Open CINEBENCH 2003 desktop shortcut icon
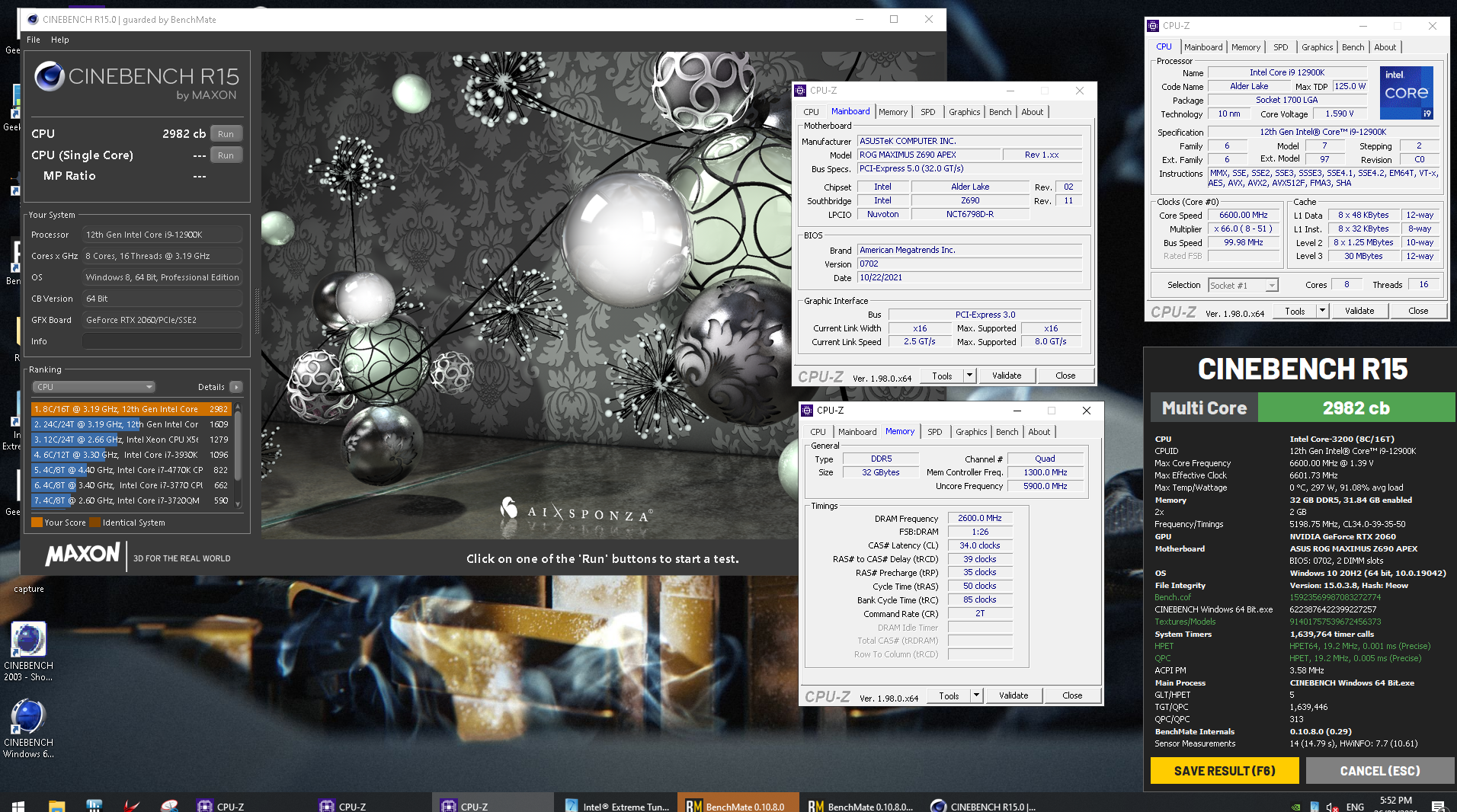 click(28, 651)
